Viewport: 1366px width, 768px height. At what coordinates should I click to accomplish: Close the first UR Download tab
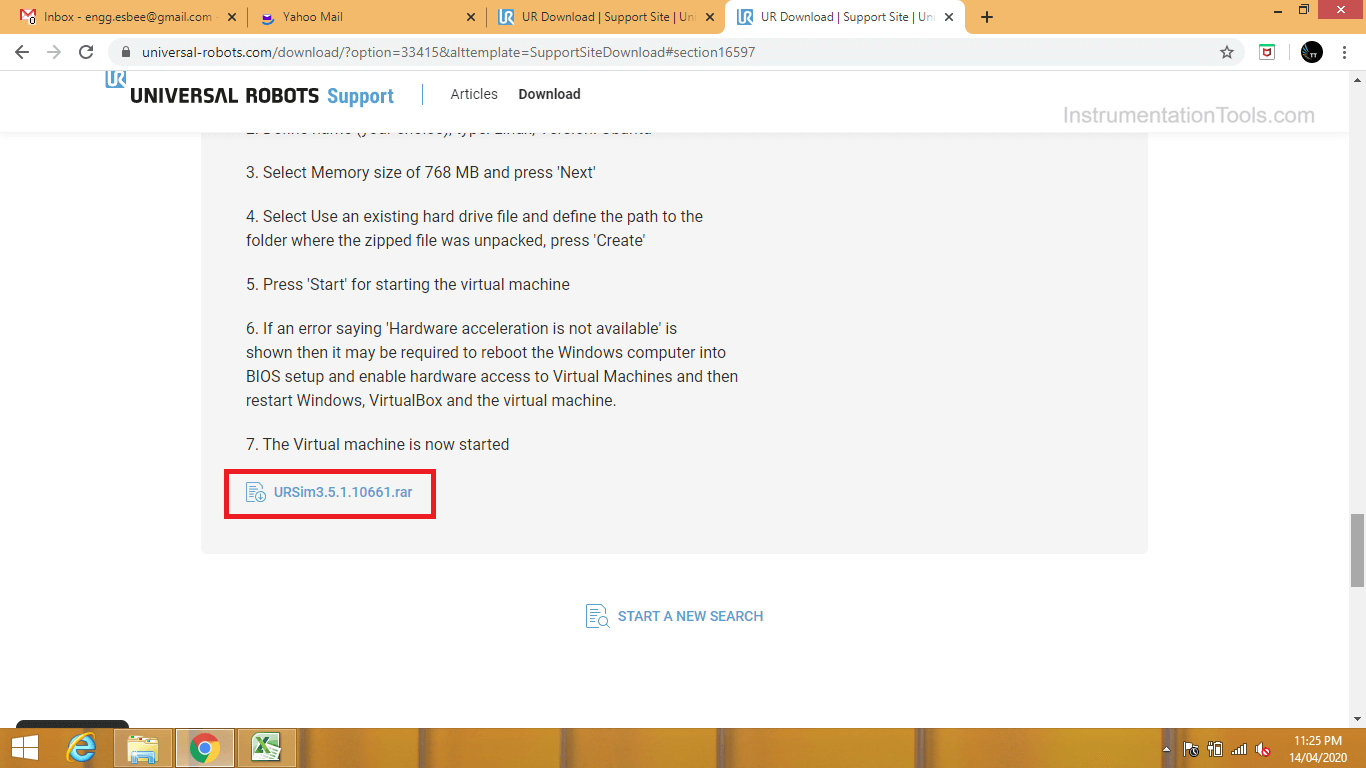click(x=711, y=17)
